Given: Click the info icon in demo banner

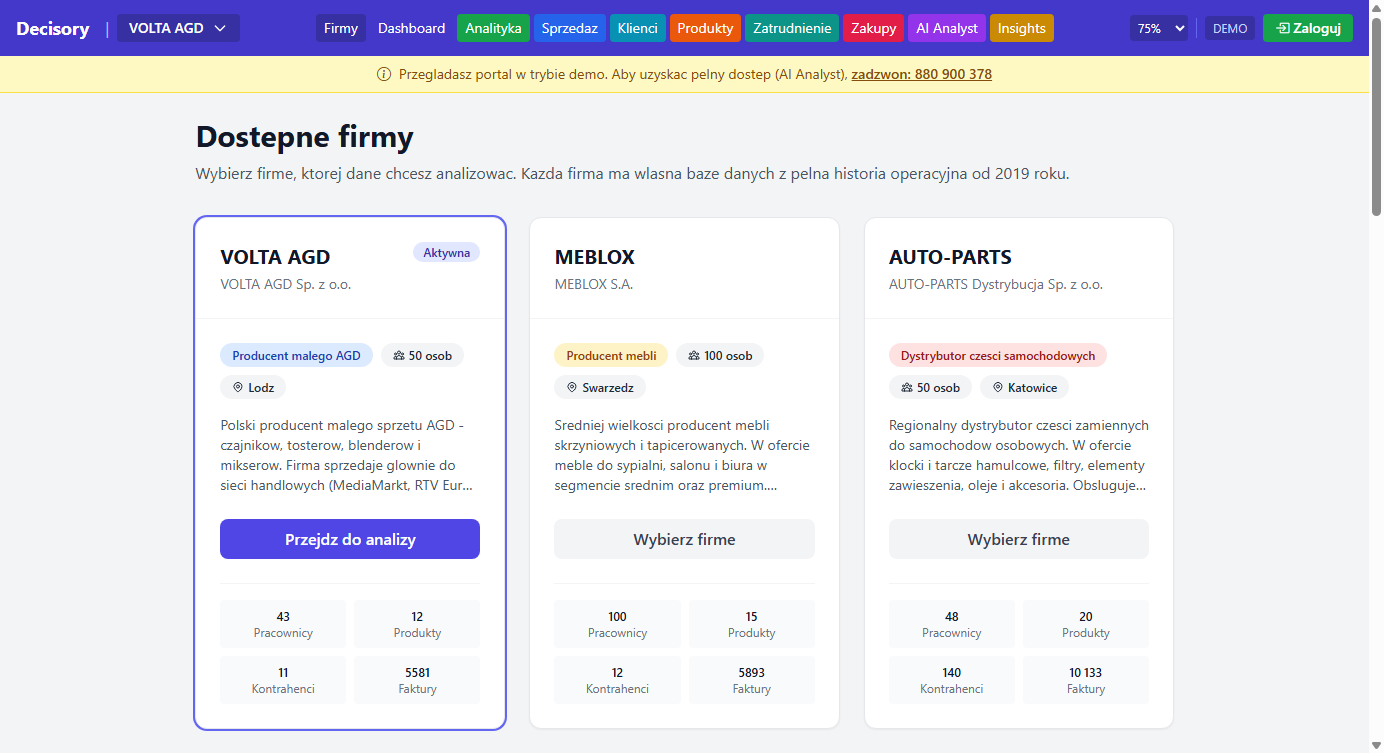Looking at the screenshot, I should point(384,74).
